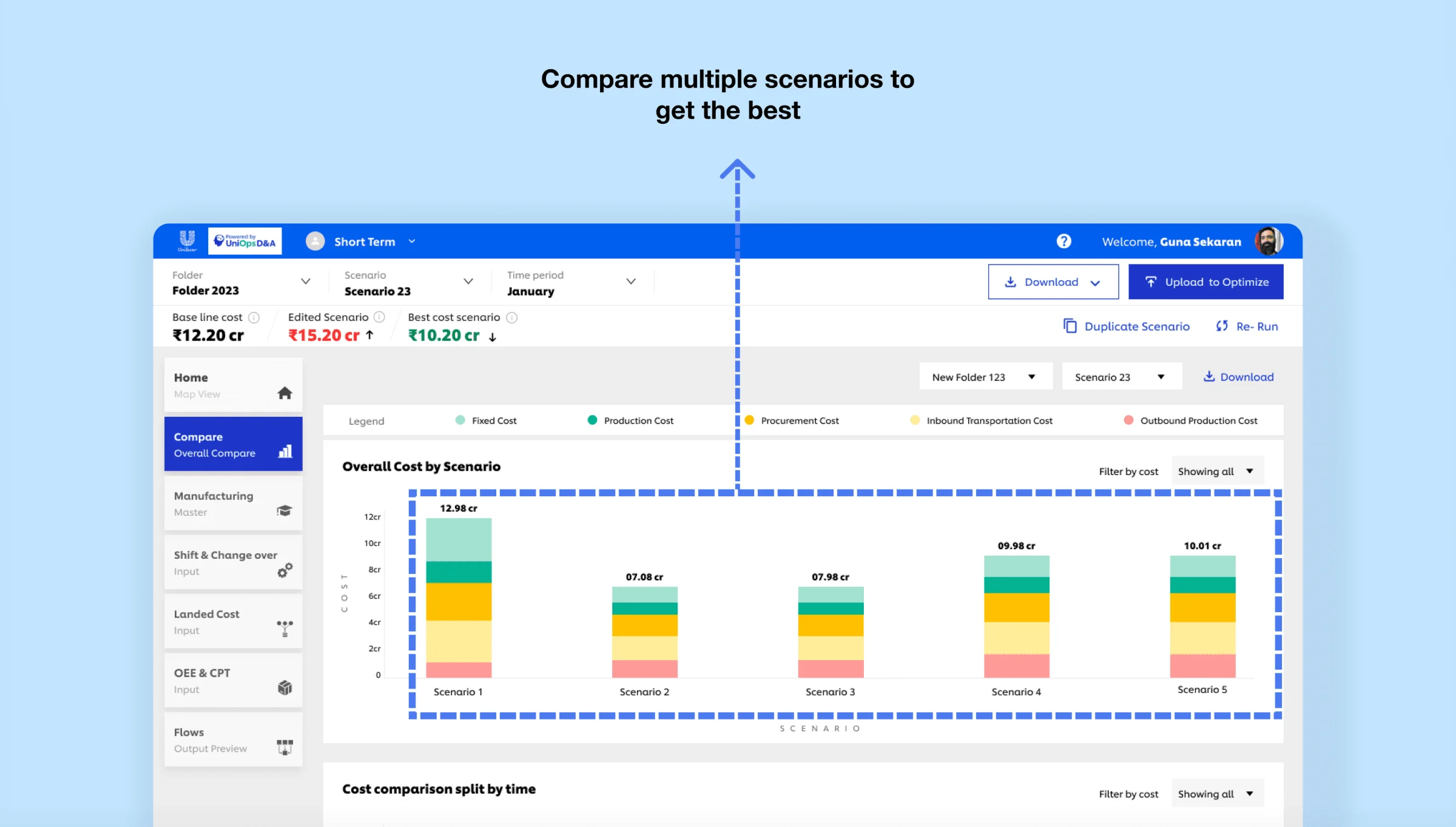Click the UniOps D&A logo badge
This screenshot has height=827, width=1456.
[244, 241]
